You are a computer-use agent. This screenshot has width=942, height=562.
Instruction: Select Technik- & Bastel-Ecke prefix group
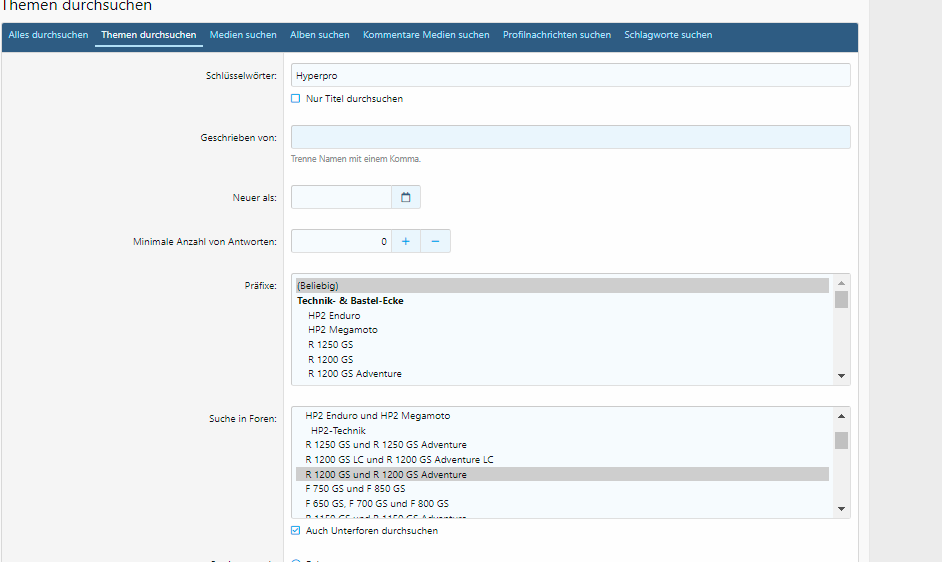[x=562, y=301]
